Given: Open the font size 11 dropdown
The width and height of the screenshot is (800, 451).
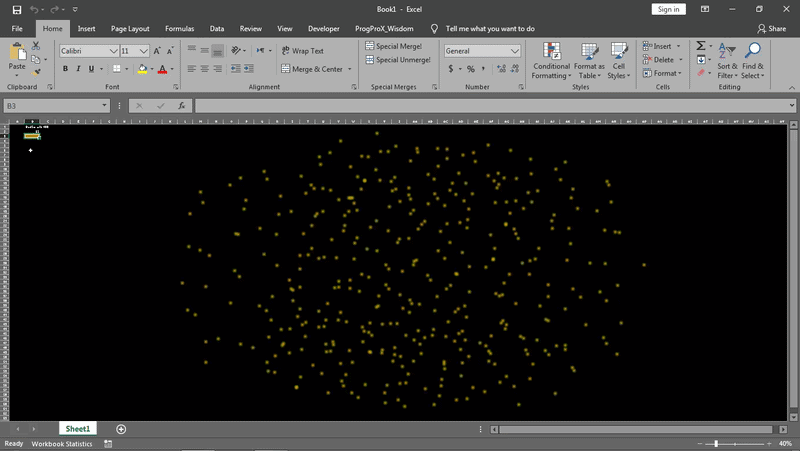Looking at the screenshot, I should click(x=143, y=51).
